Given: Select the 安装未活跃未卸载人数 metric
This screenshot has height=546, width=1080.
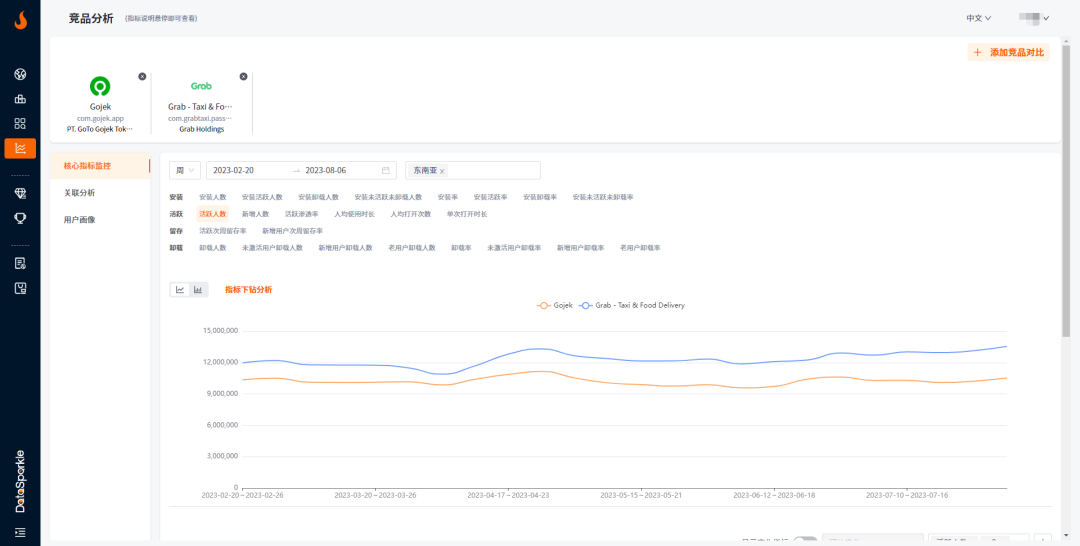Looking at the screenshot, I should click(x=388, y=197).
